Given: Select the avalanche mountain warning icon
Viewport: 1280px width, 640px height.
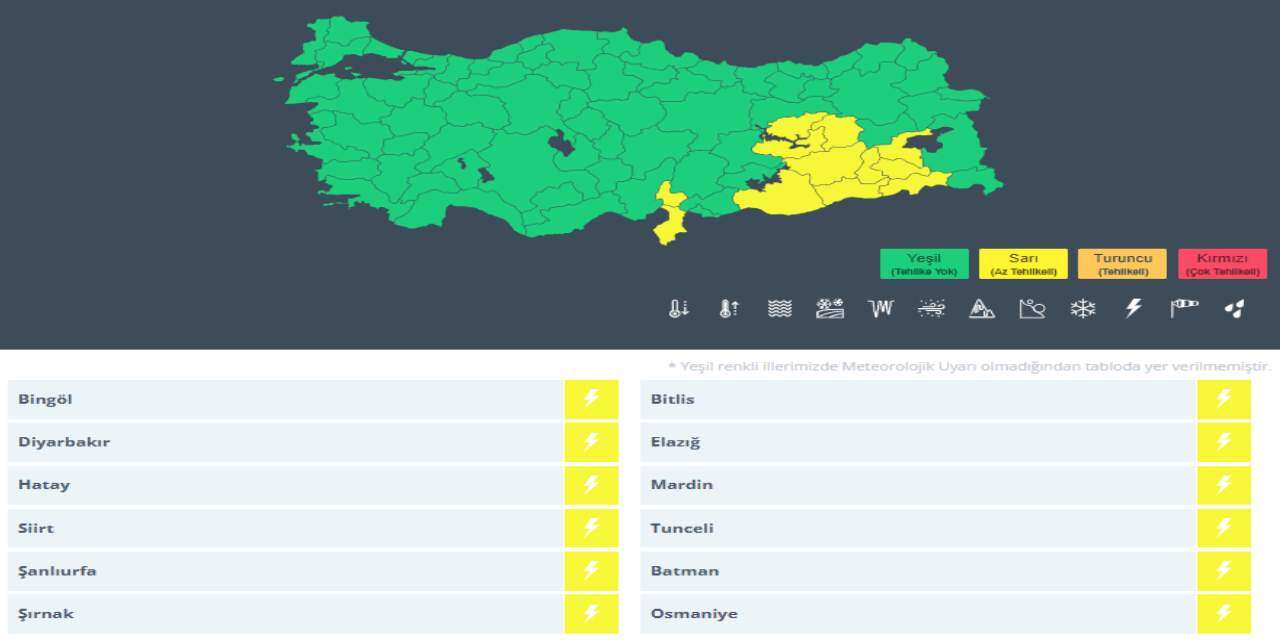Looking at the screenshot, I should click(x=981, y=308).
